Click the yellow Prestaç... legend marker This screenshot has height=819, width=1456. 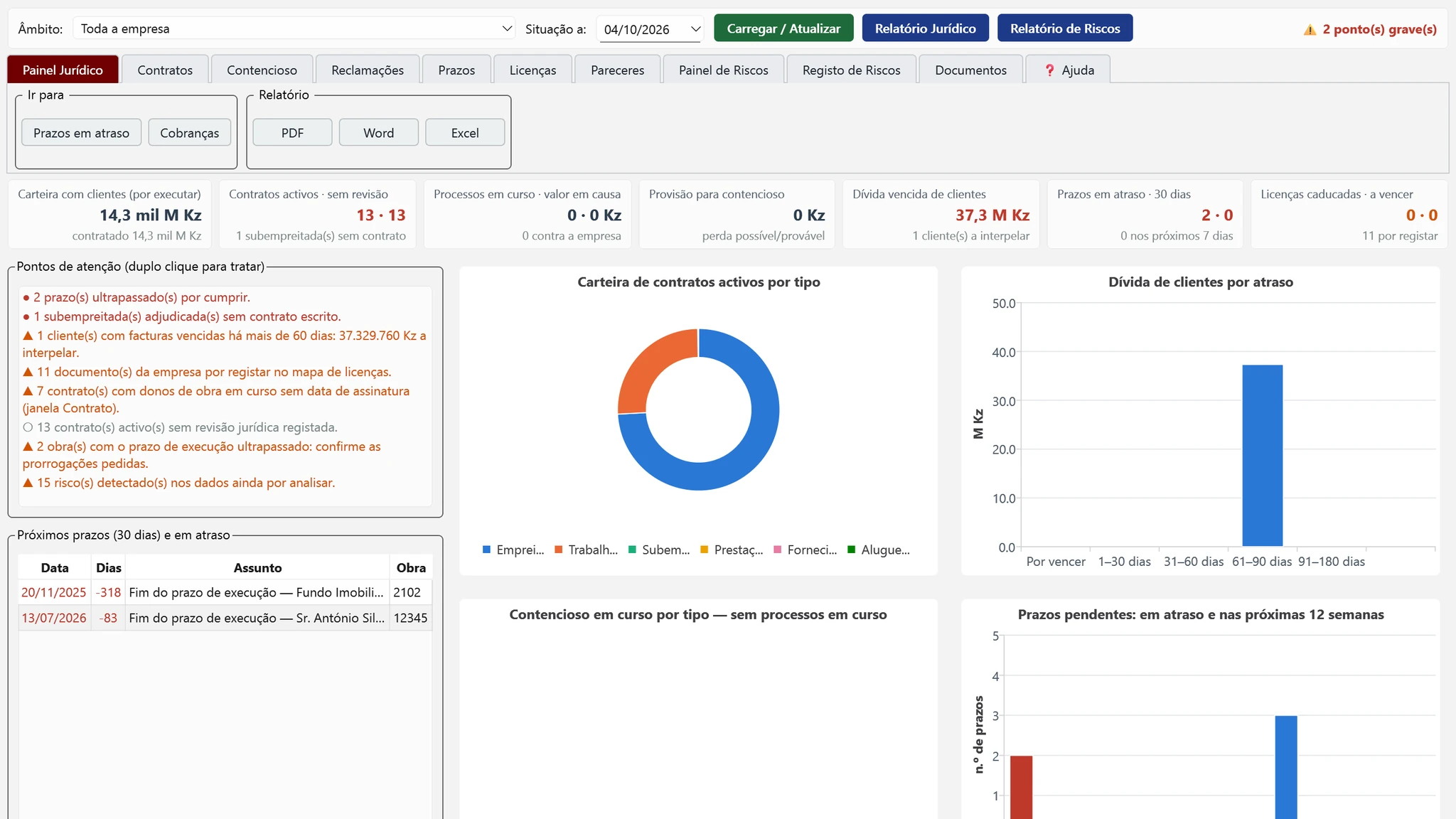705,550
